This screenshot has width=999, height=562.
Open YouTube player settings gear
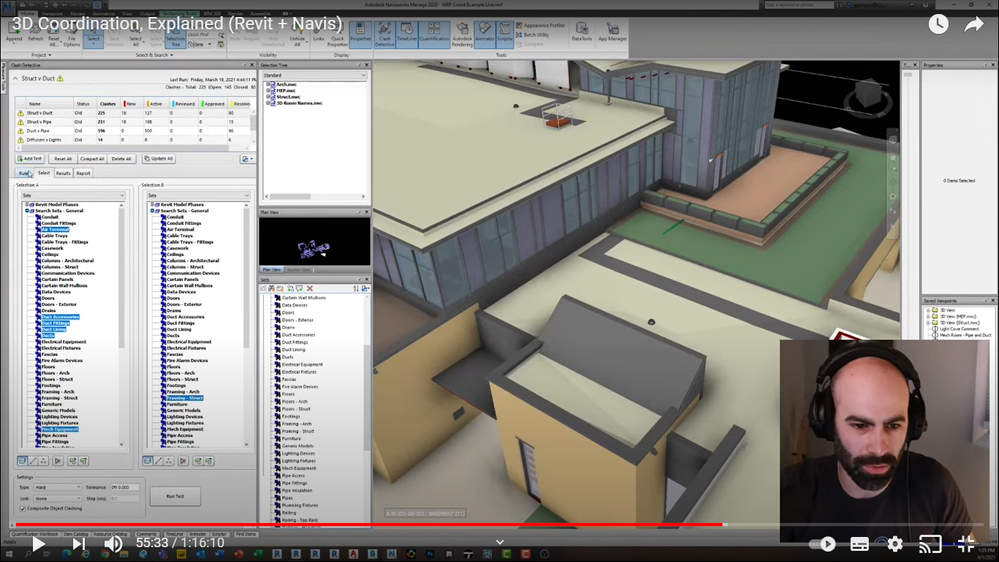pos(895,544)
